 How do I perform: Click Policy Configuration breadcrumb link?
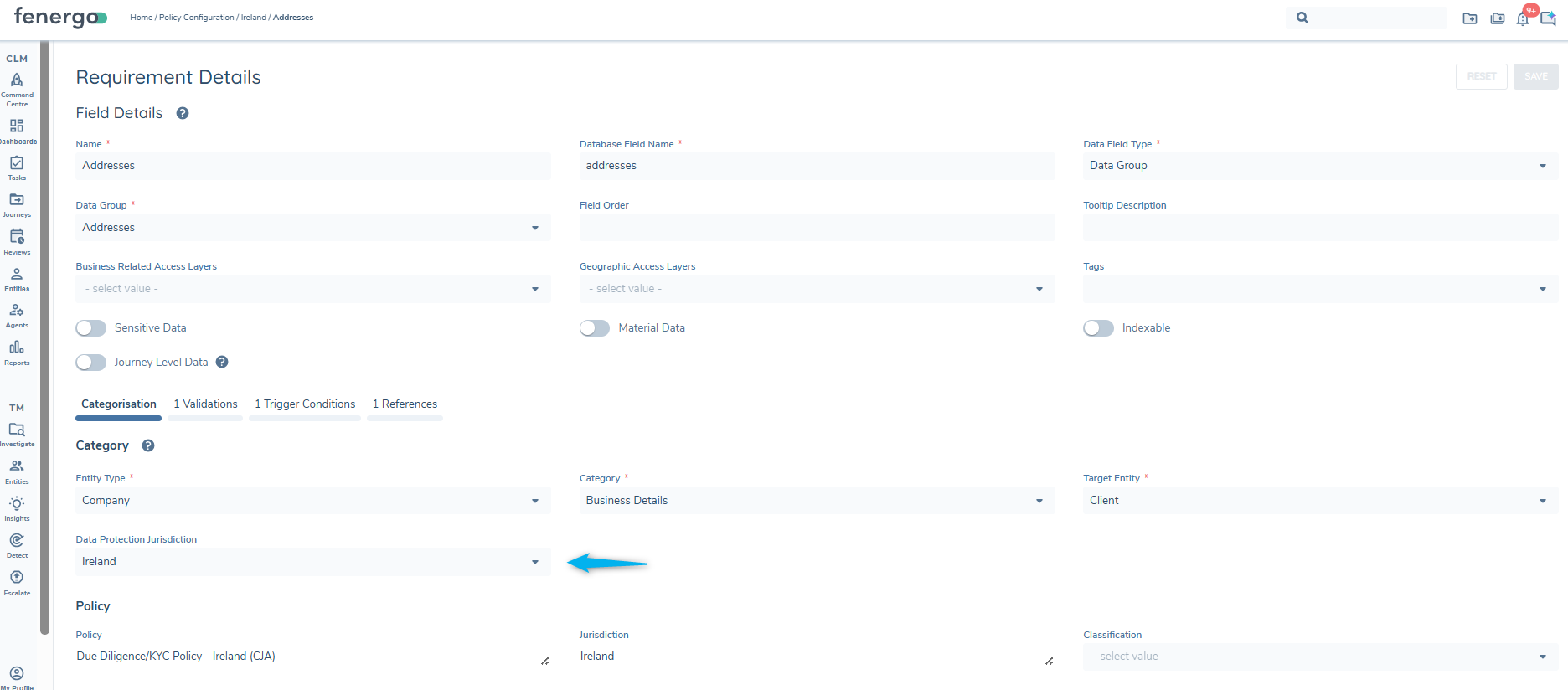pyautogui.click(x=197, y=18)
